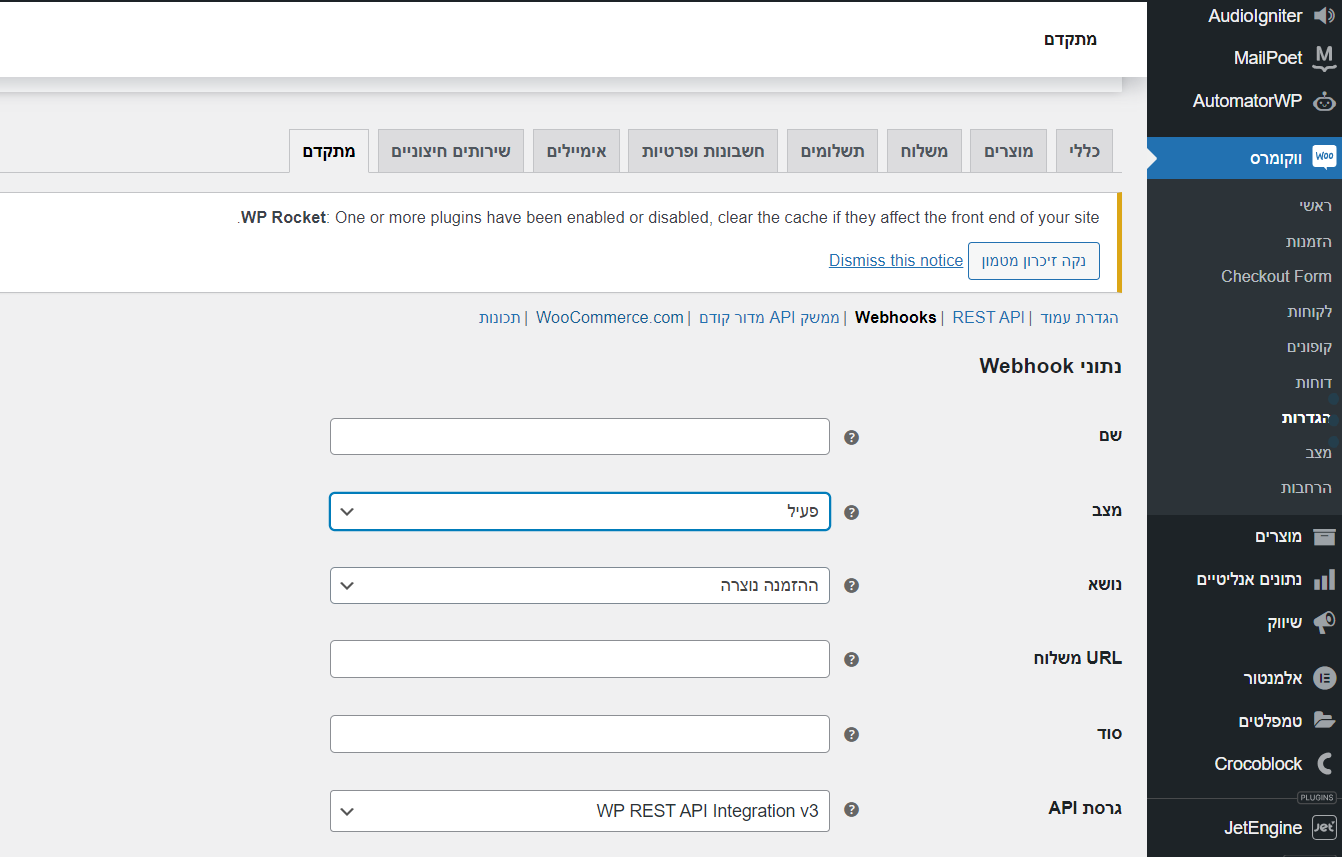Click the Crocoblock sidebar icon
The height and width of the screenshot is (857, 1342).
click(1324, 764)
